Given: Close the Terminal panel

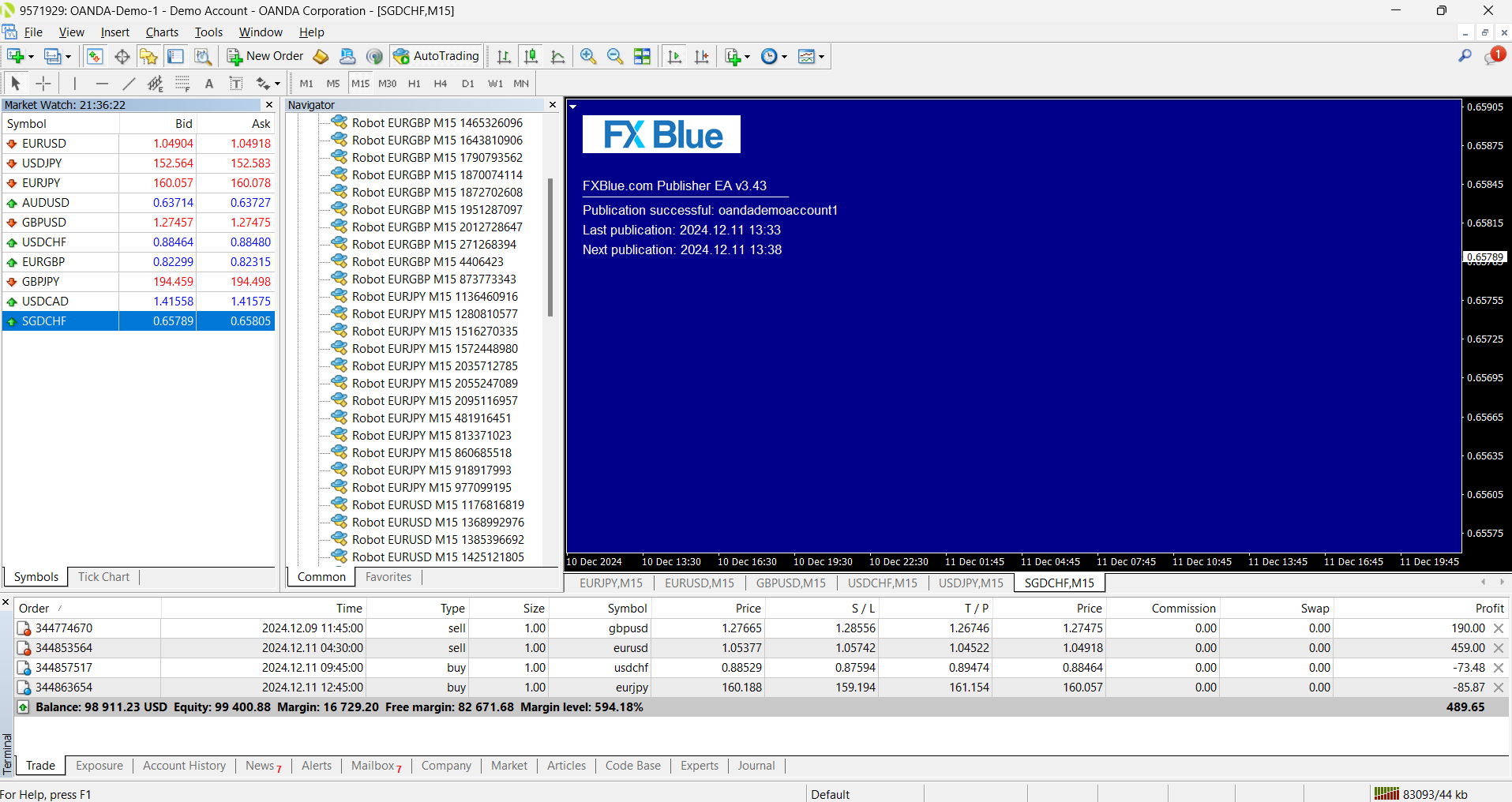Looking at the screenshot, I should [6, 602].
